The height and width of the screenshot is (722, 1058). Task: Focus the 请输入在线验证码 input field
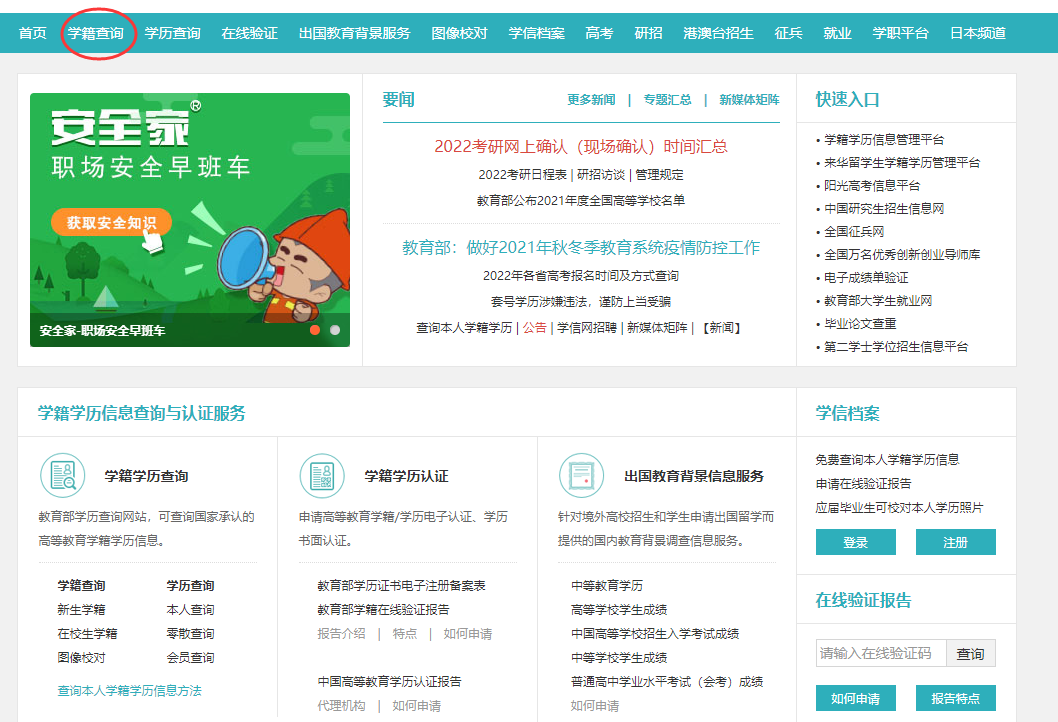881,653
